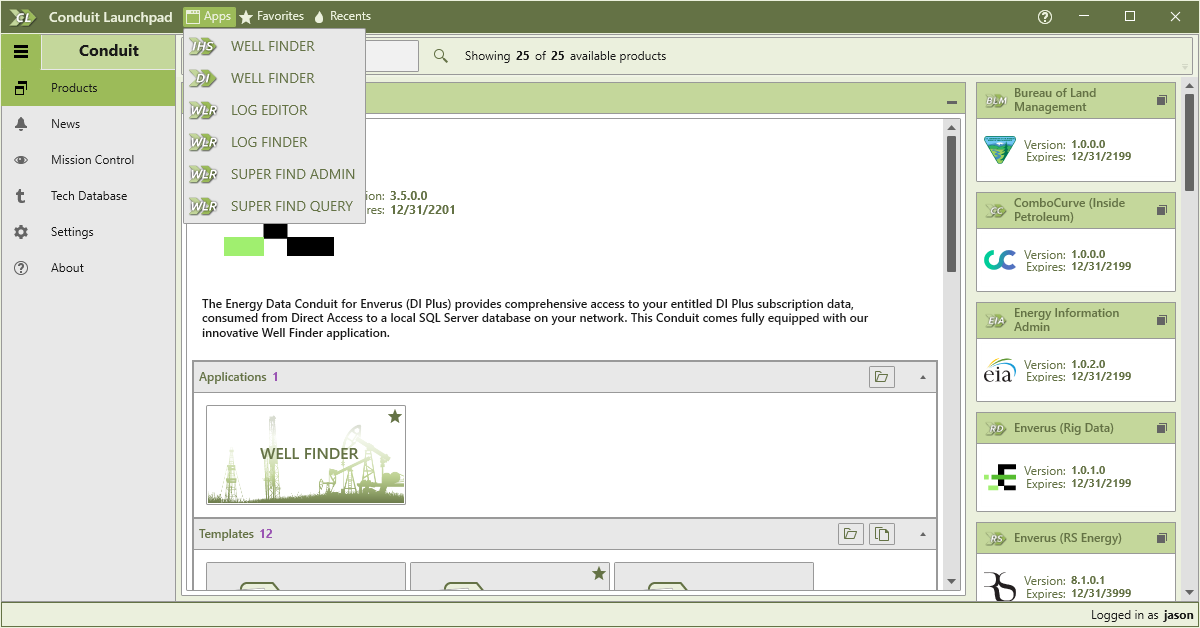Click third template tile thumbnail
This screenshot has width=1200, height=628.
coord(714,576)
